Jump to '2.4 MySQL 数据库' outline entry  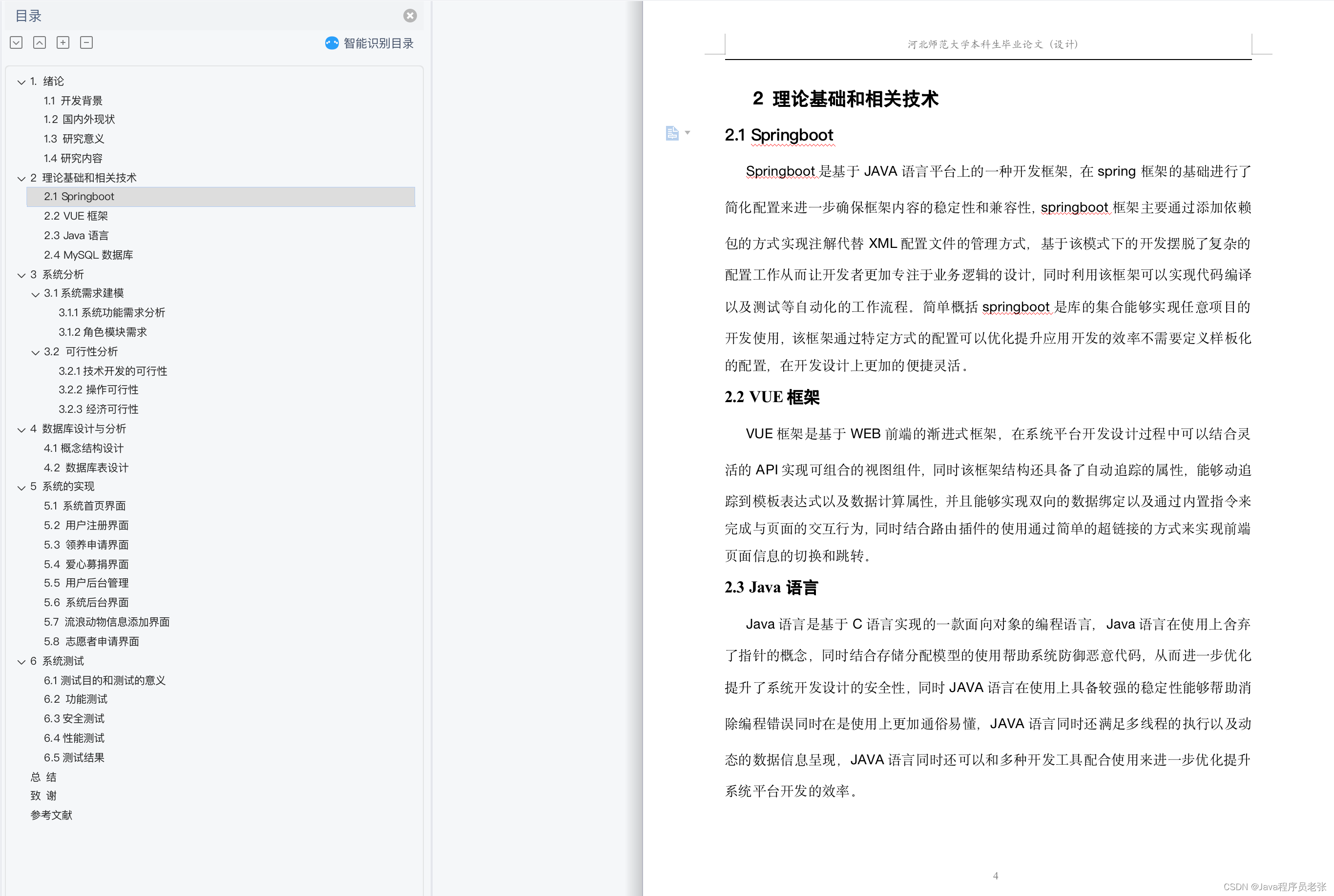[88, 255]
